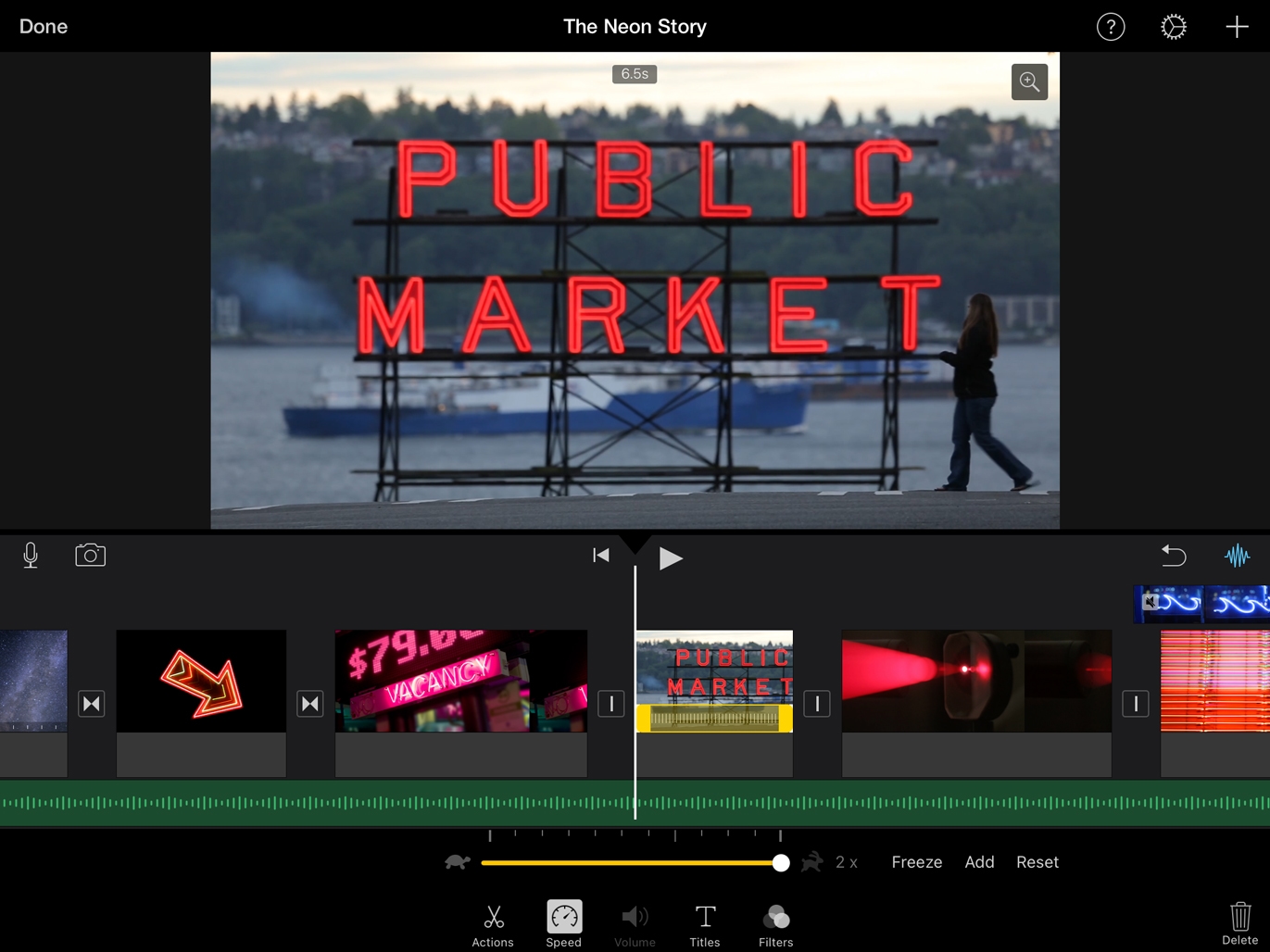The height and width of the screenshot is (952, 1270).
Task: Open the Filters tab
Action: pyautogui.click(x=775, y=925)
